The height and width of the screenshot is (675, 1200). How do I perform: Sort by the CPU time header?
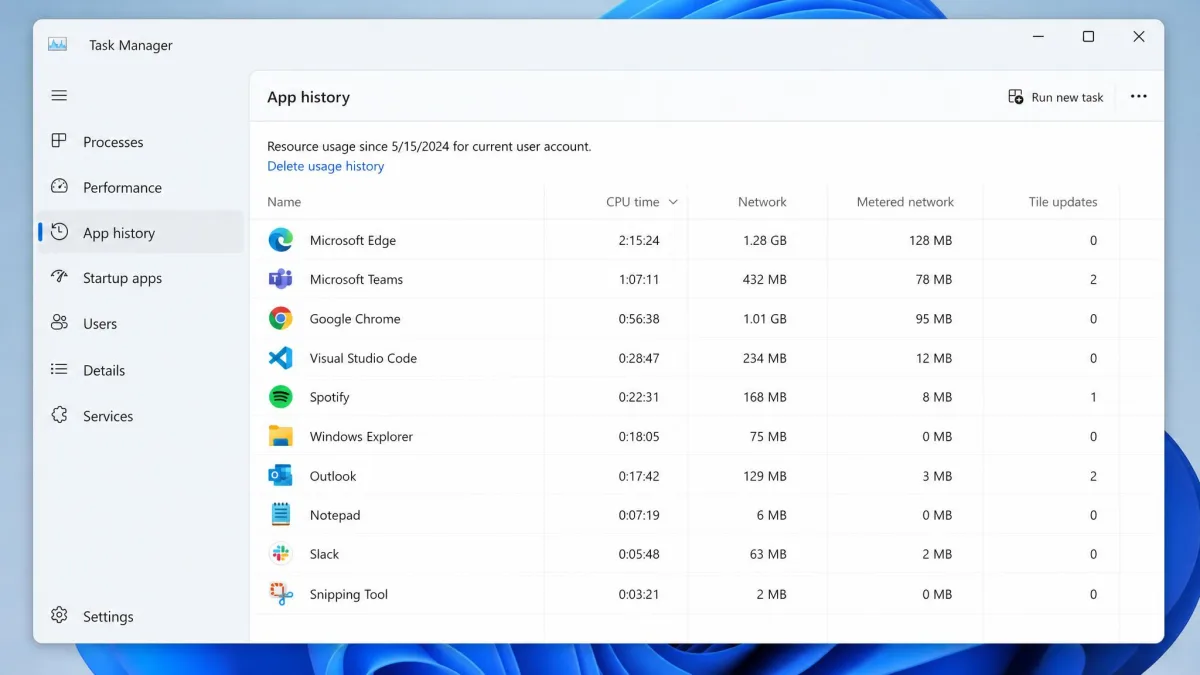(x=632, y=202)
